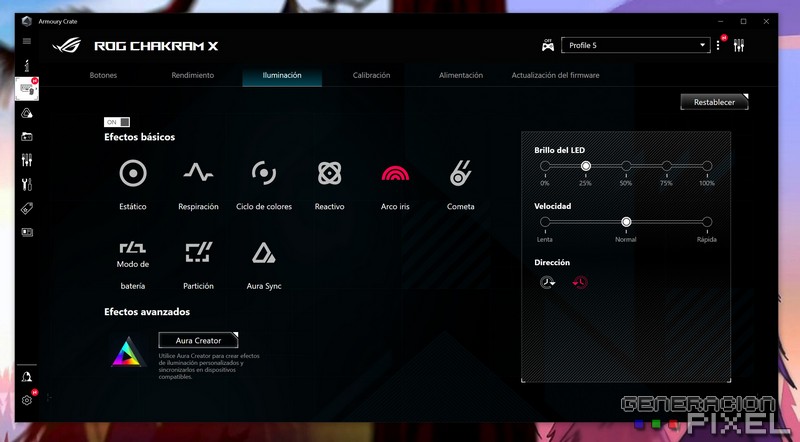
Task: Open the deals tag sidebar icon
Action: pyautogui.click(x=27, y=208)
